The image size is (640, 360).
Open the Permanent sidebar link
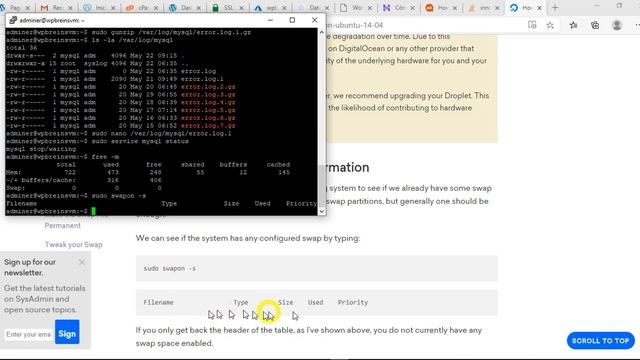coord(62,225)
